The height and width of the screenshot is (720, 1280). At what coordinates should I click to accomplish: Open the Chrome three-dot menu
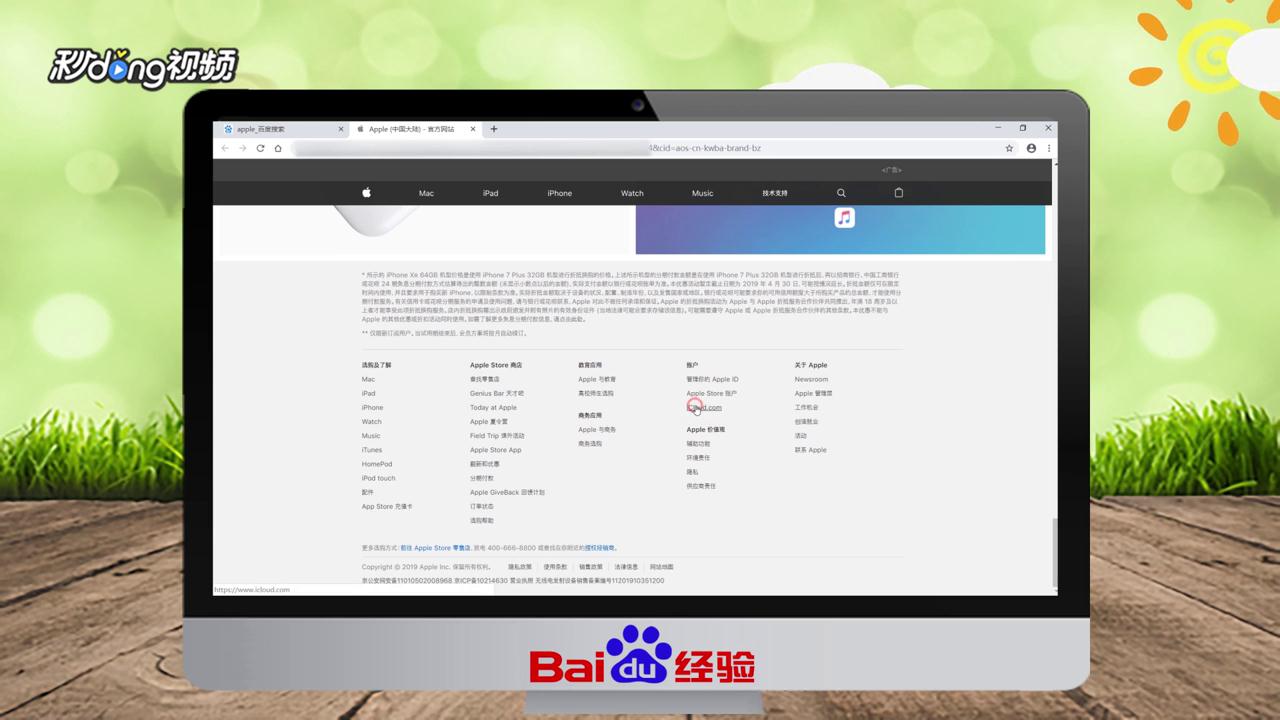click(1048, 148)
